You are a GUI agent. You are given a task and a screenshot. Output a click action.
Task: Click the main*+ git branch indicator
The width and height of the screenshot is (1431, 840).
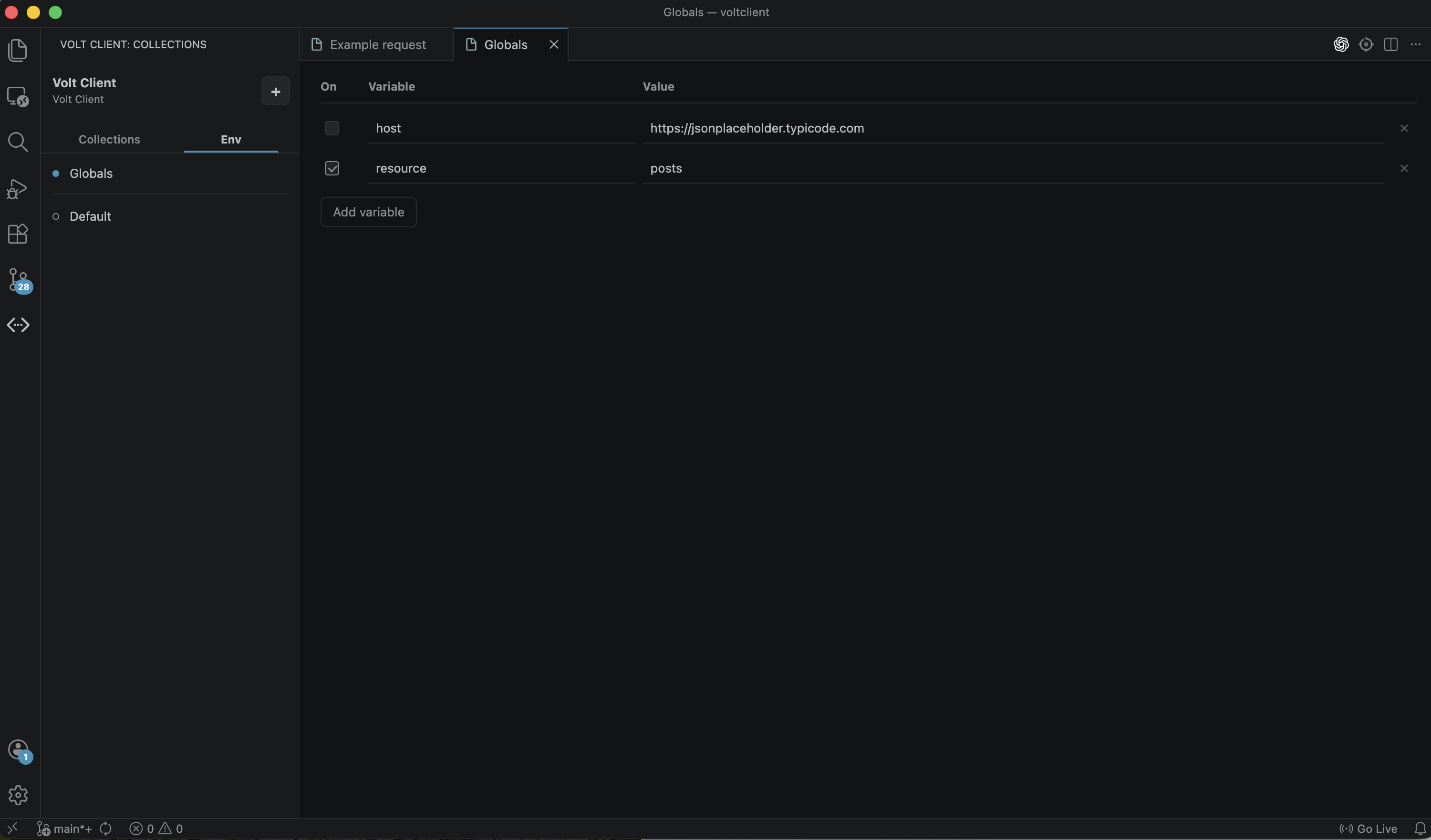64,829
